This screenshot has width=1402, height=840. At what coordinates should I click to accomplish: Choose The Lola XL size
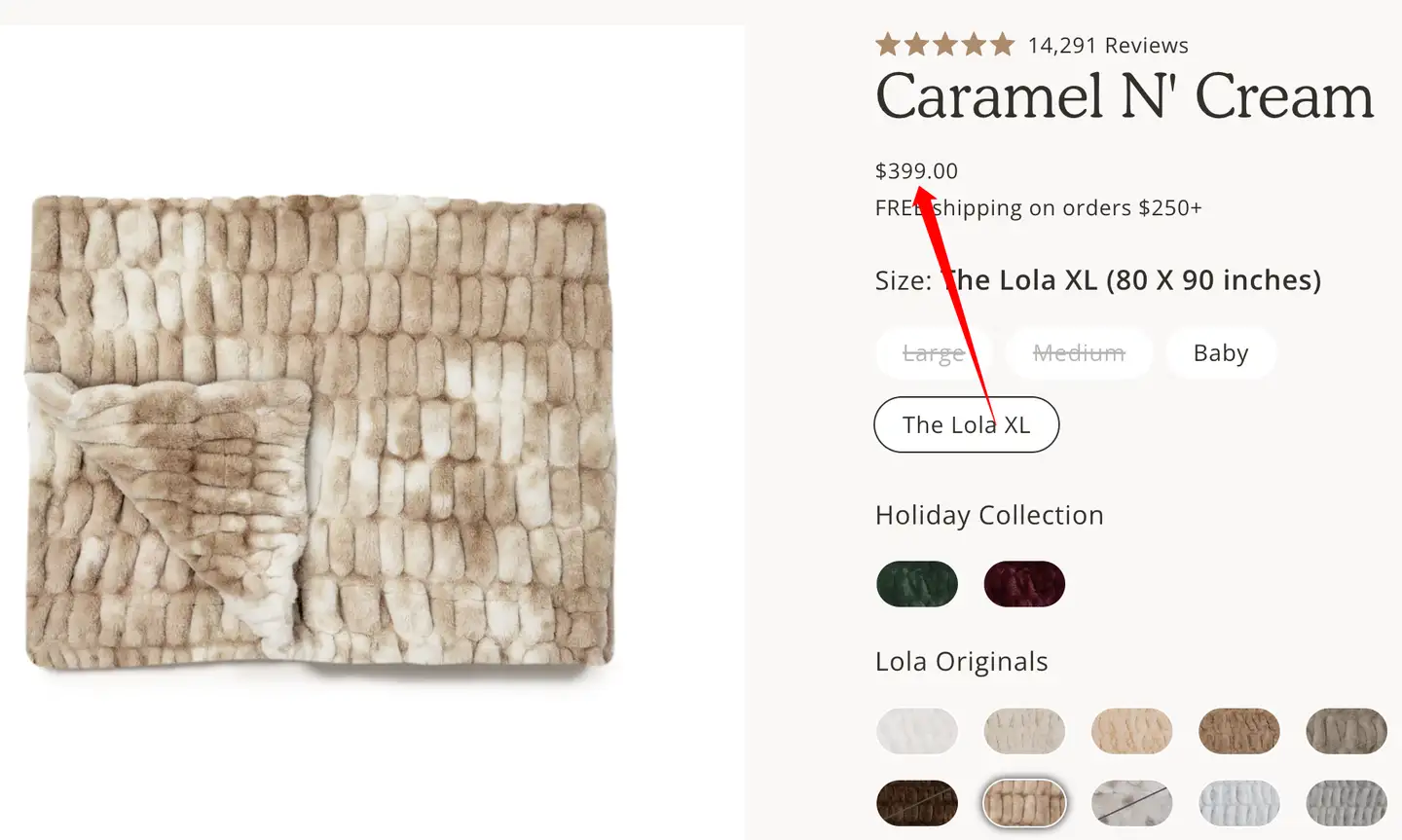point(966,425)
